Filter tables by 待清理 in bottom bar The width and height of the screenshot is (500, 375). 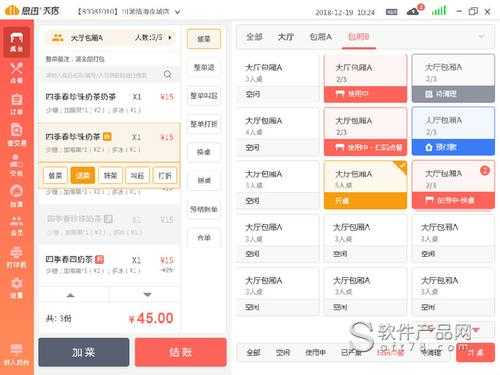click(431, 352)
